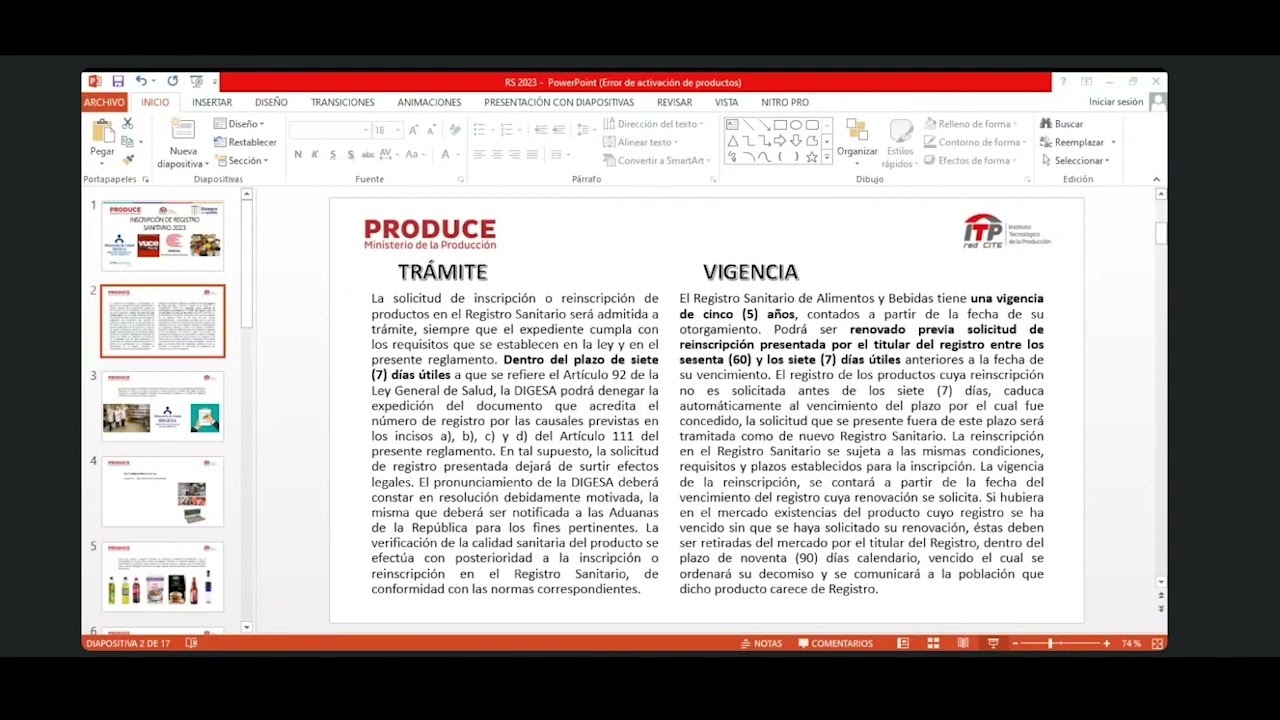Add a slide with Nueva diapositiva icon

tap(183, 129)
